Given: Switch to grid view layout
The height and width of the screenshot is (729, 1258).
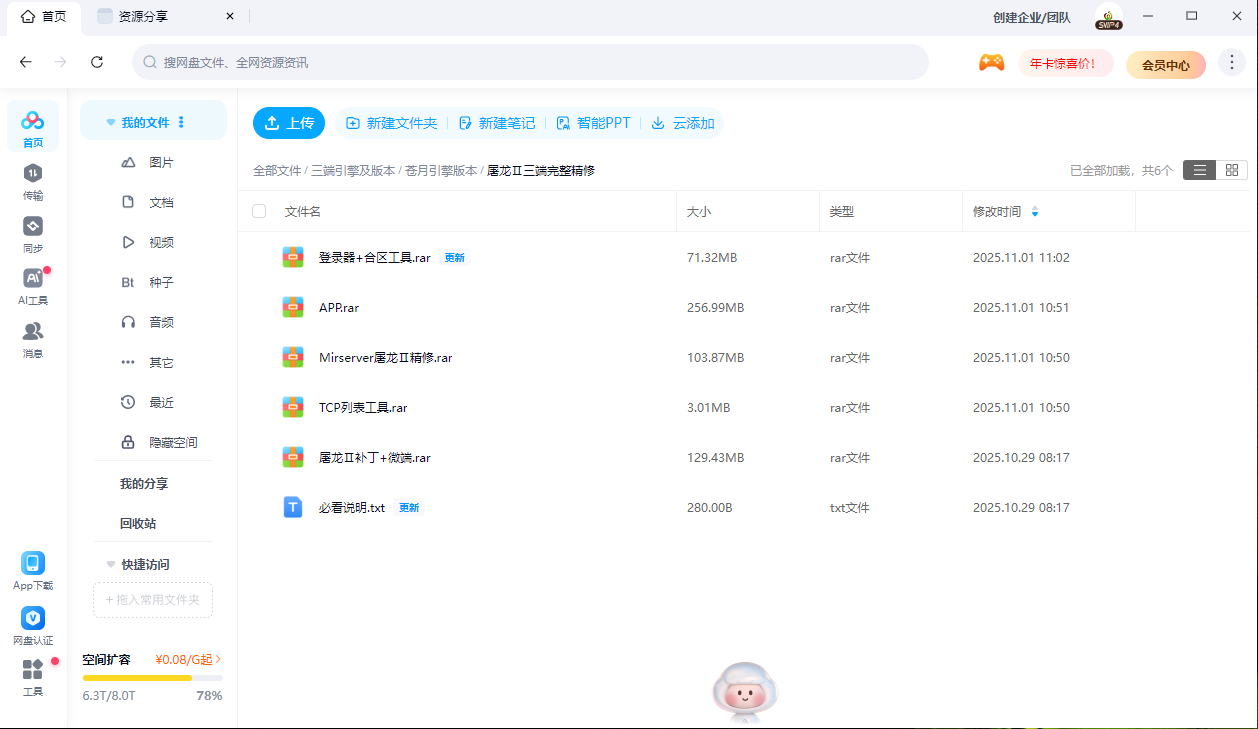Looking at the screenshot, I should 1232,170.
